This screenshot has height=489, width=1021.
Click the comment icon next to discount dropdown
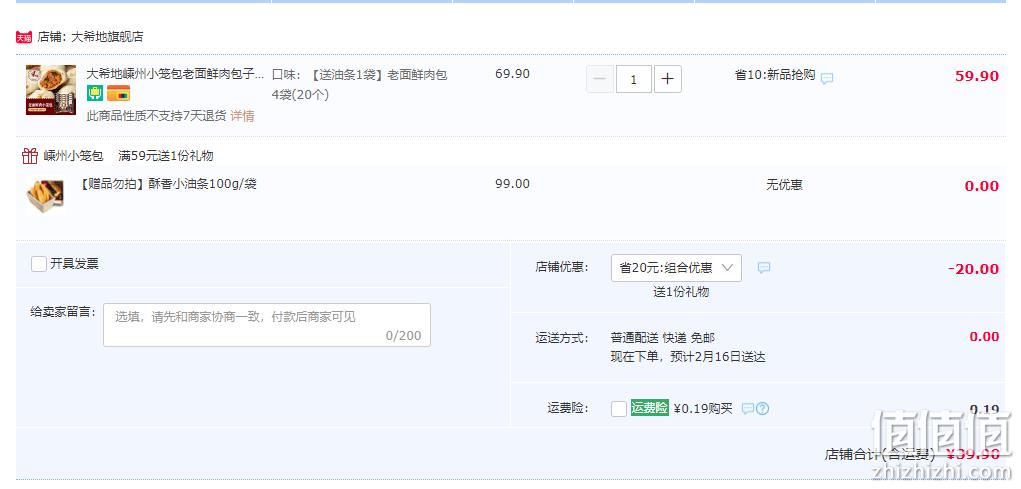click(764, 268)
